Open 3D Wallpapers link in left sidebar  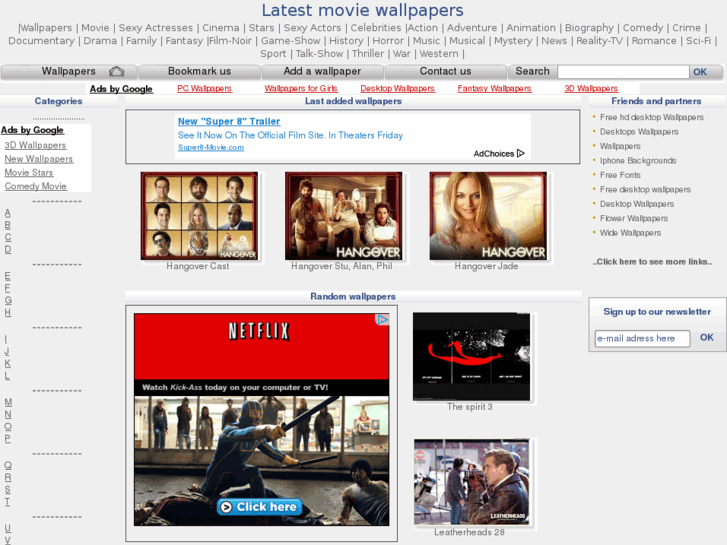35,145
